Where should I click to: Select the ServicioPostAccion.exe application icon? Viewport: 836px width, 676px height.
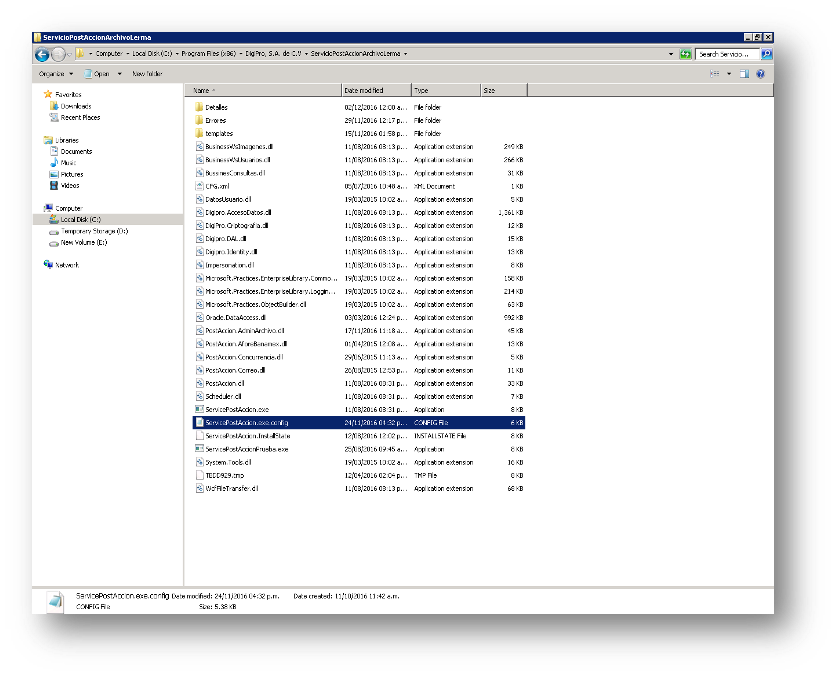[x=199, y=409]
